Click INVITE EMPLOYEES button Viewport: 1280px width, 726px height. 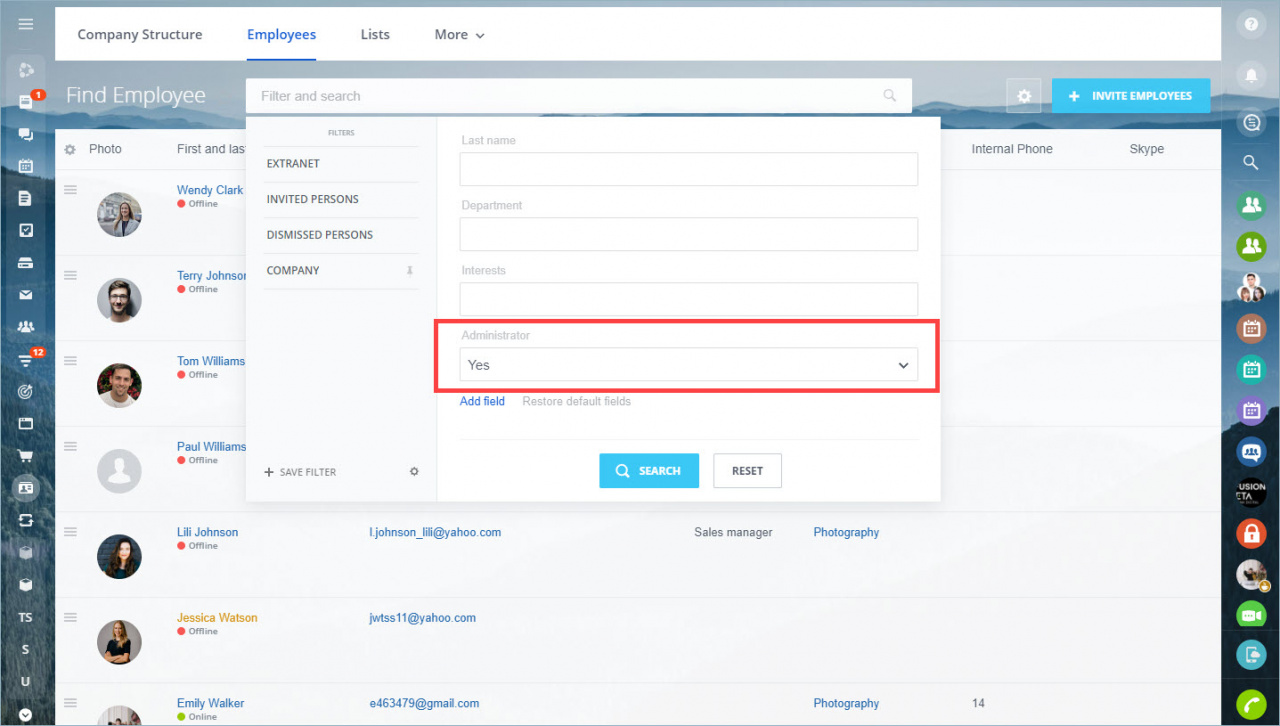point(1131,96)
